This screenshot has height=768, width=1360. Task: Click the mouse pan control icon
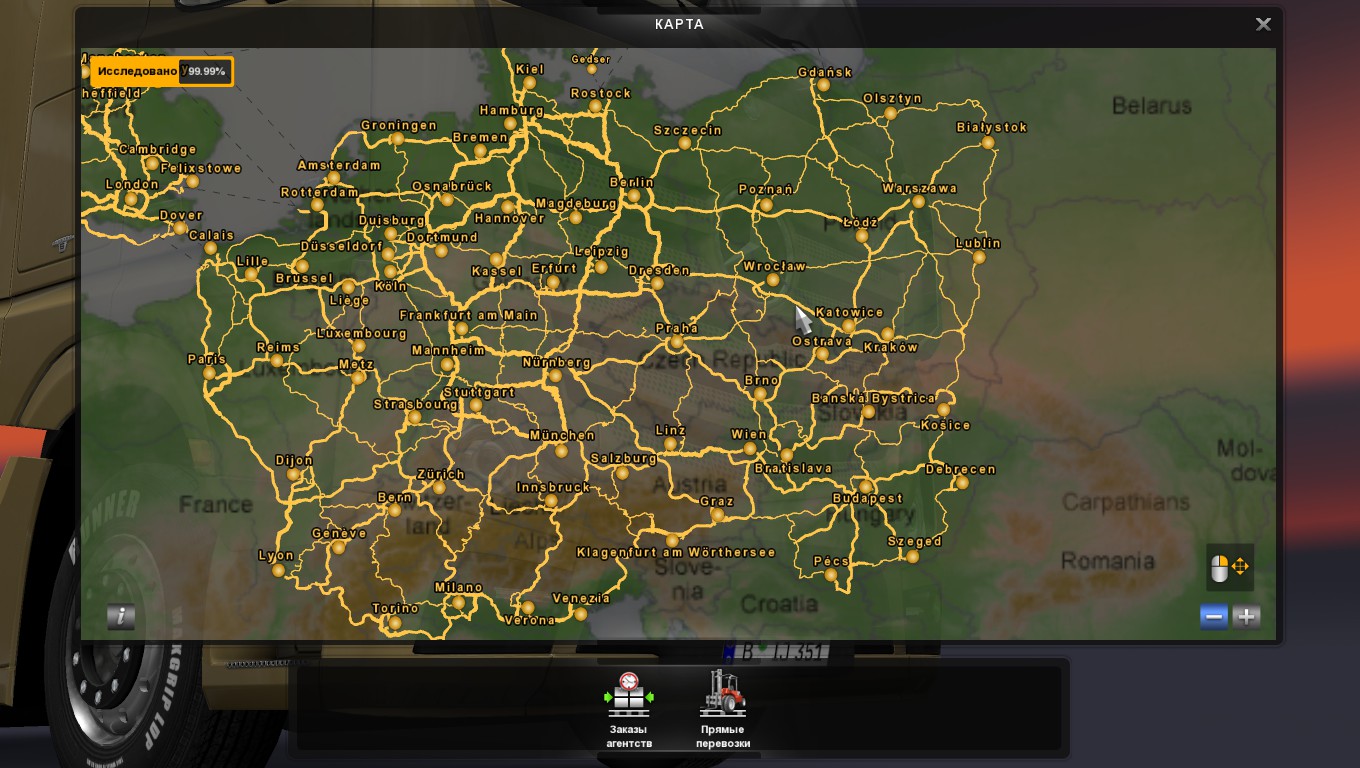(1230, 567)
